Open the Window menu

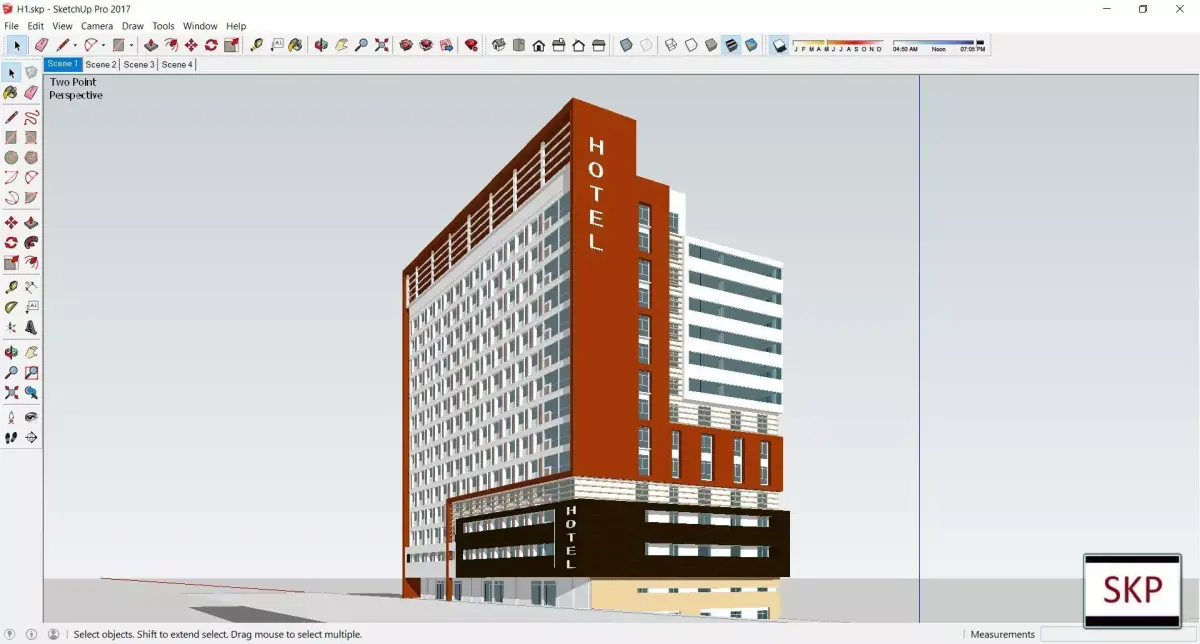(200, 26)
